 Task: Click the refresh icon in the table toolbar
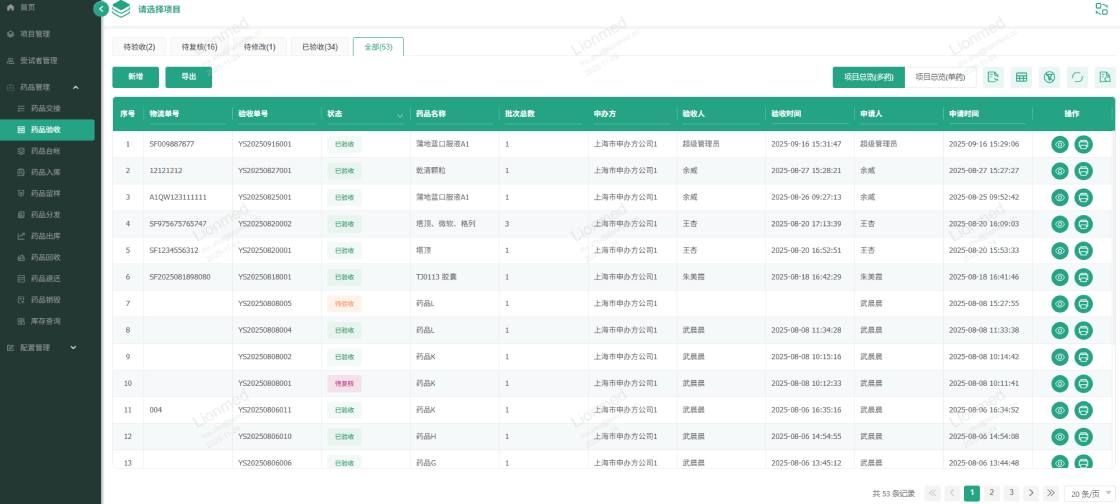(1077, 77)
